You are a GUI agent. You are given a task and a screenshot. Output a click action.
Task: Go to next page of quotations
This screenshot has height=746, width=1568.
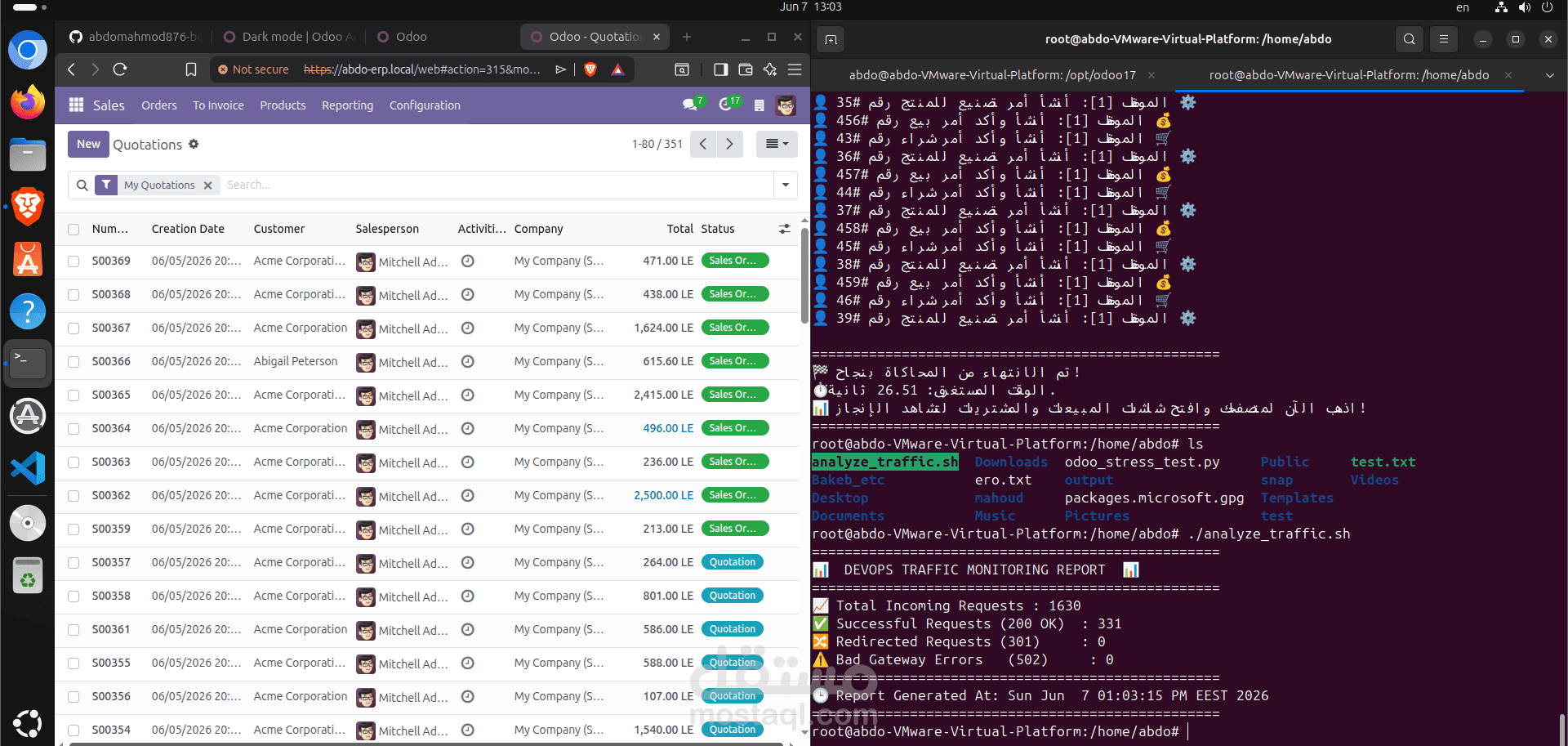point(729,144)
